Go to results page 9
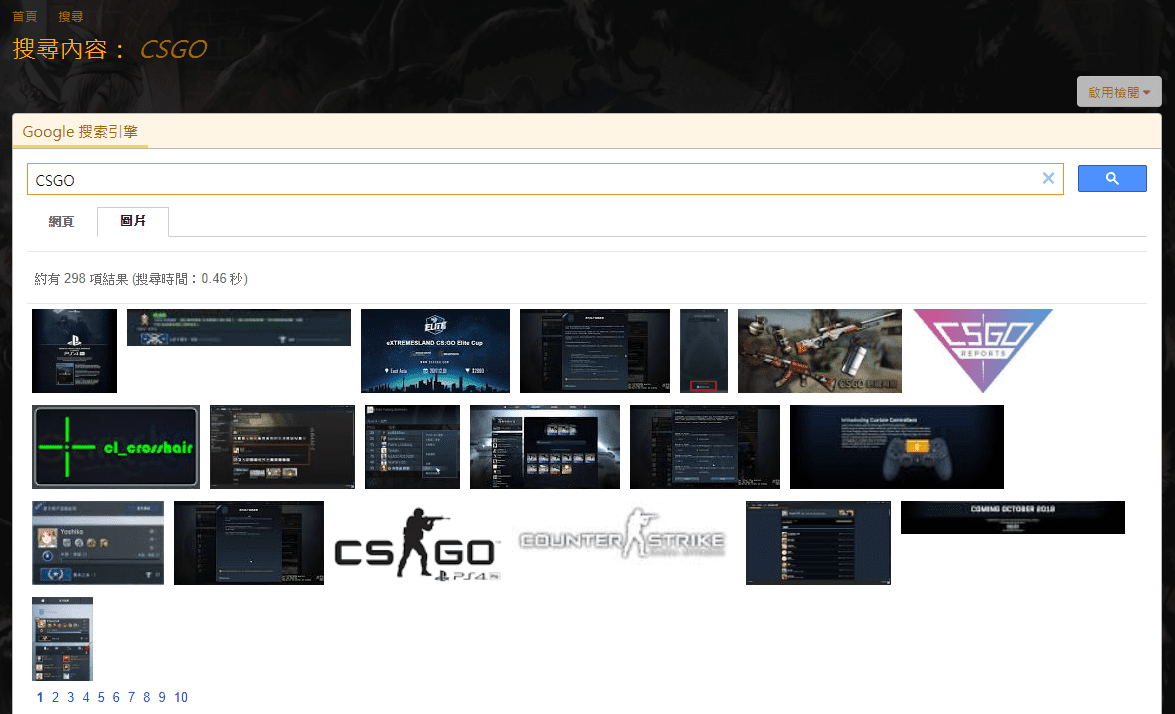Viewport: 1175px width, 714px height. coord(162,698)
